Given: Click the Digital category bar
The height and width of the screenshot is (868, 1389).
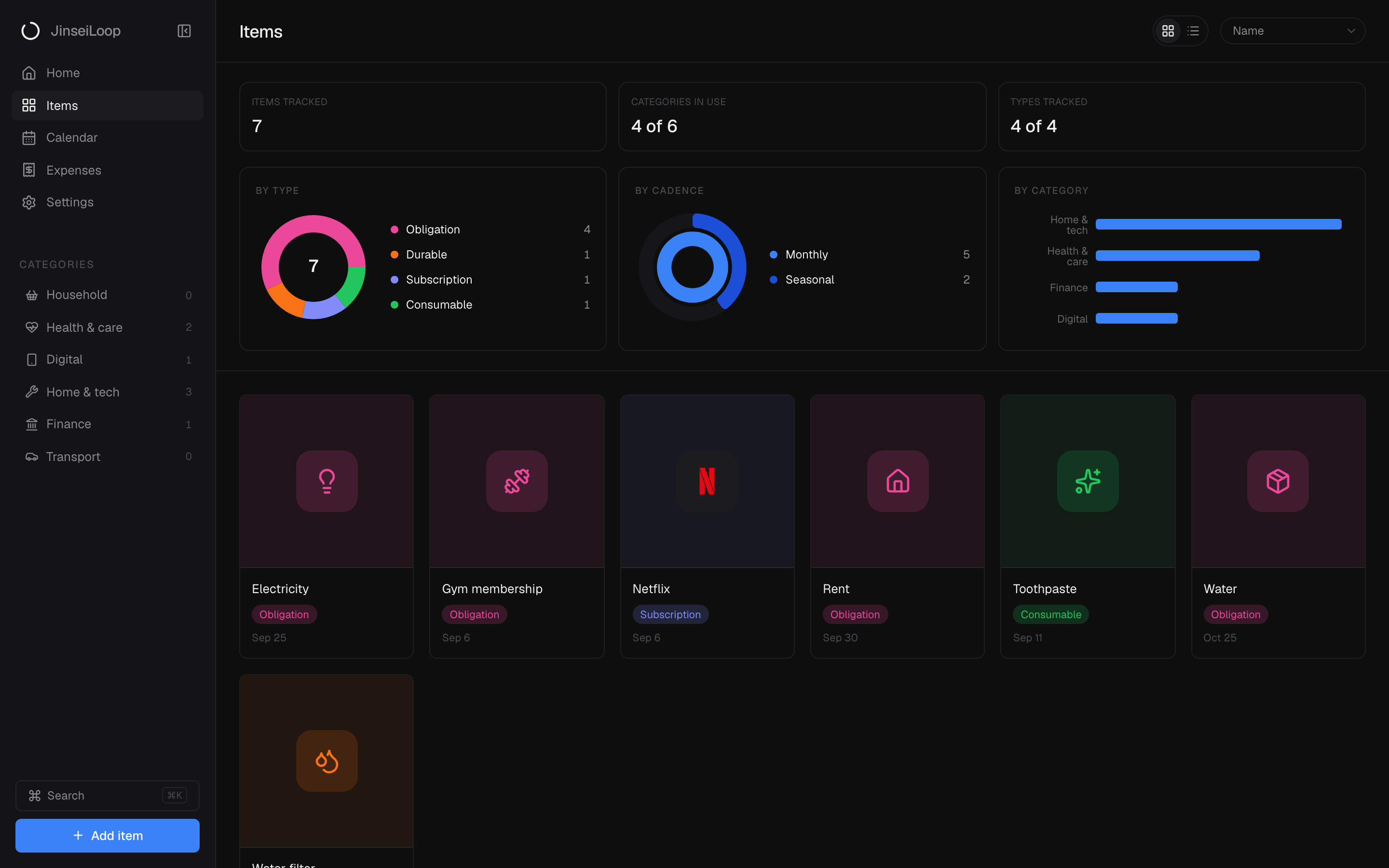Looking at the screenshot, I should pos(1136,319).
